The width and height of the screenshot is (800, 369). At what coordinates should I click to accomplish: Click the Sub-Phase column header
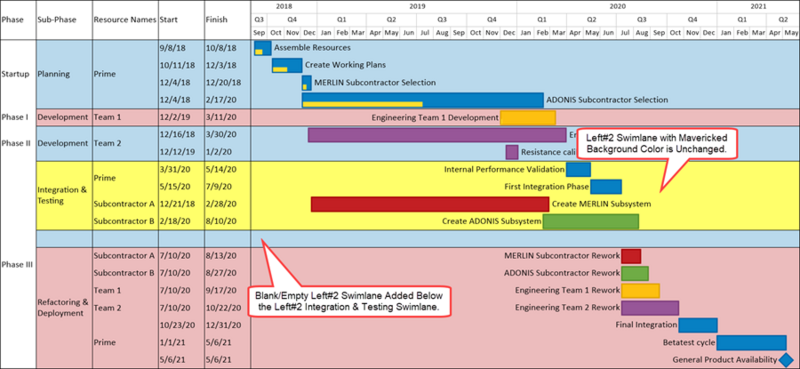[57, 20]
